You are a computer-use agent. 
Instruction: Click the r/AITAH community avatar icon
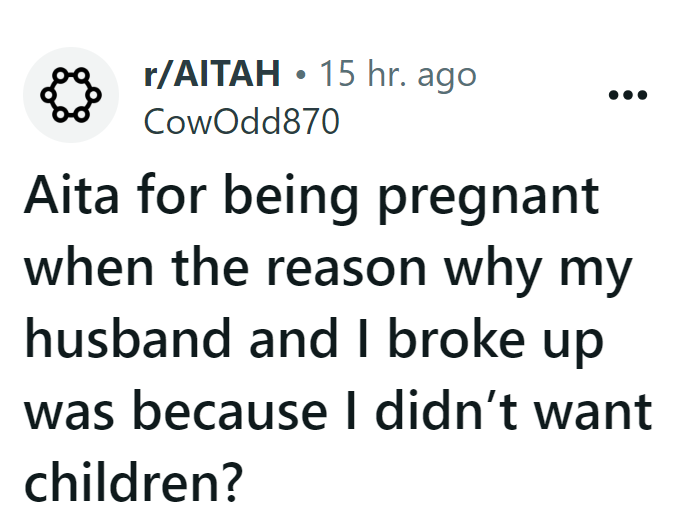[71, 95]
